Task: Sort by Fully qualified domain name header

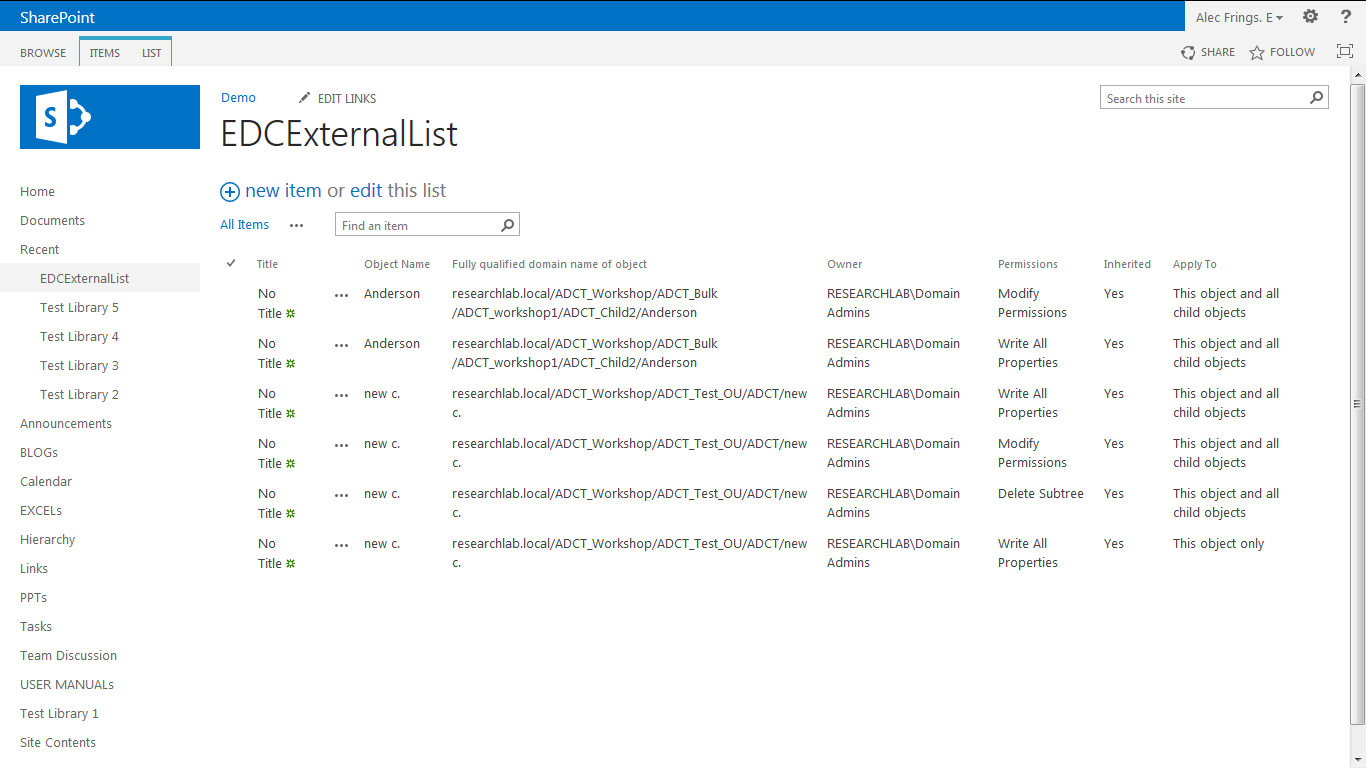Action: tap(549, 264)
